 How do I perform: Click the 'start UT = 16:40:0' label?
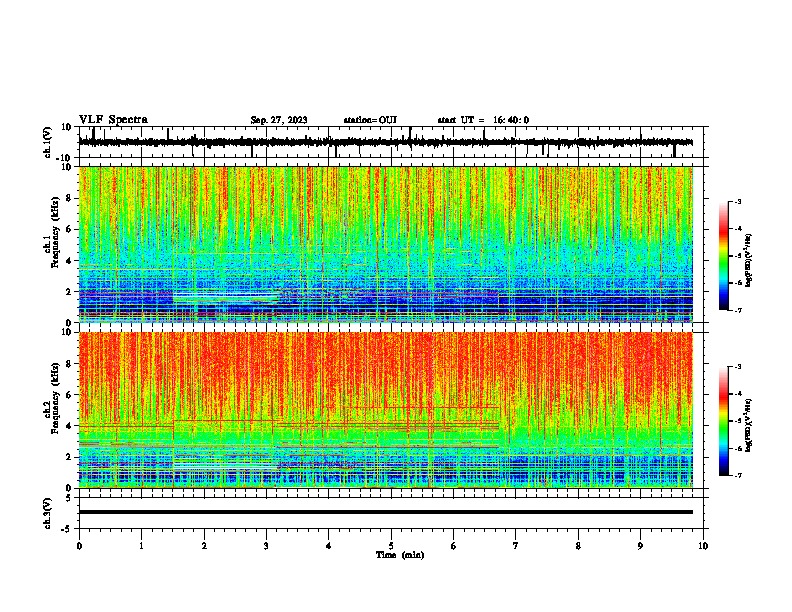click(x=483, y=120)
